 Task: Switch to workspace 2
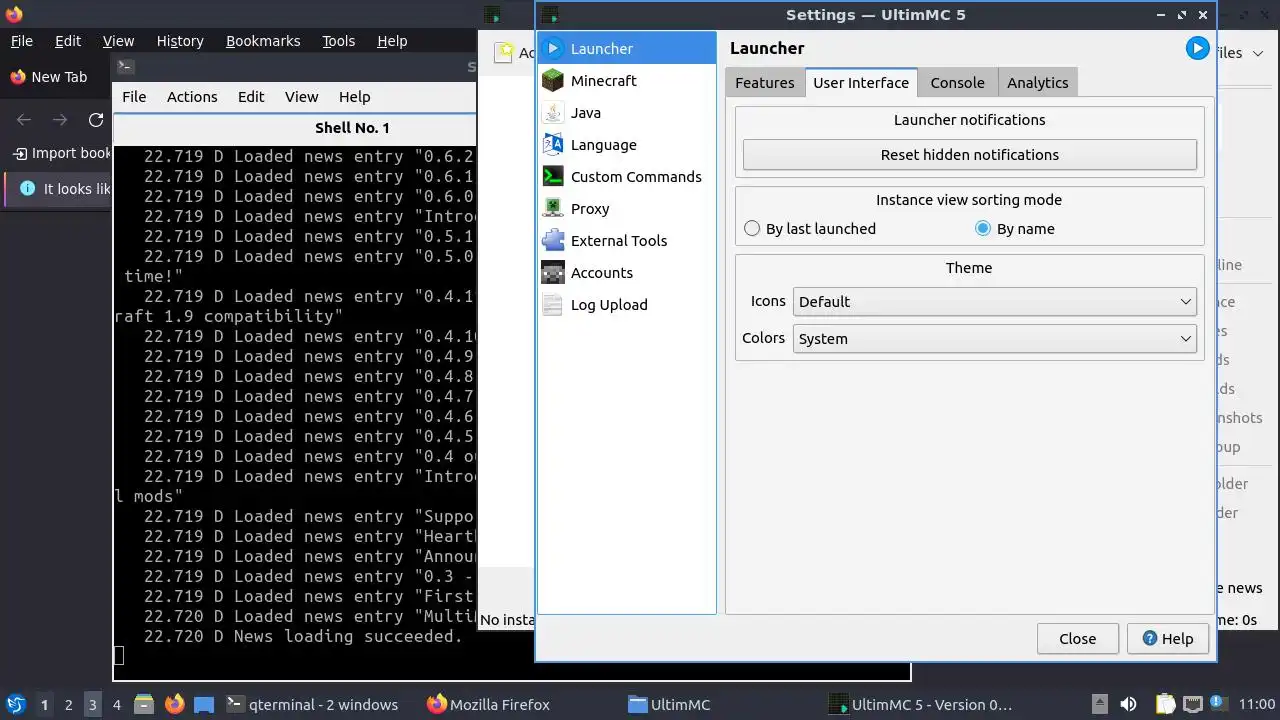pyautogui.click(x=68, y=704)
